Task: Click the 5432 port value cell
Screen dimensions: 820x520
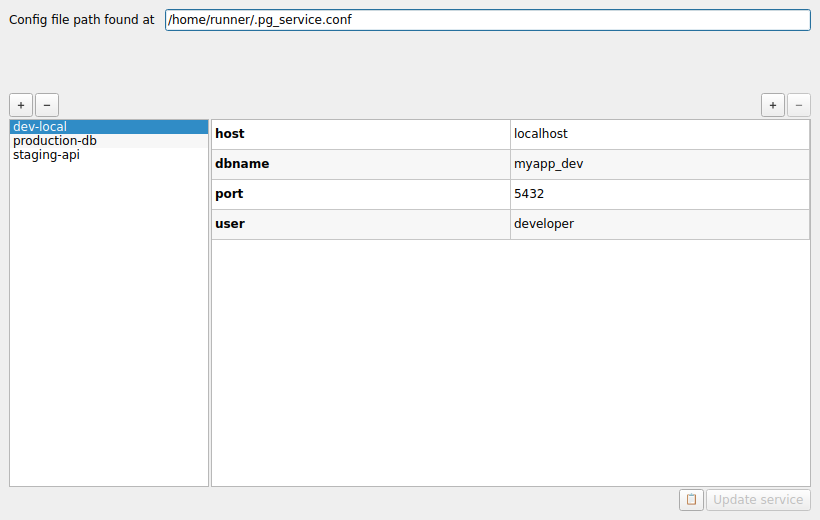Action: (x=659, y=194)
